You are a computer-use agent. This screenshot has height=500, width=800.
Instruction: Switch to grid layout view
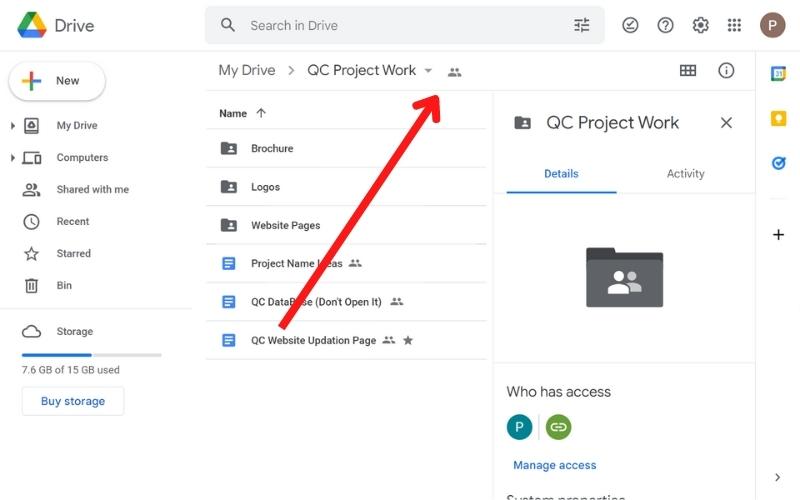point(688,71)
